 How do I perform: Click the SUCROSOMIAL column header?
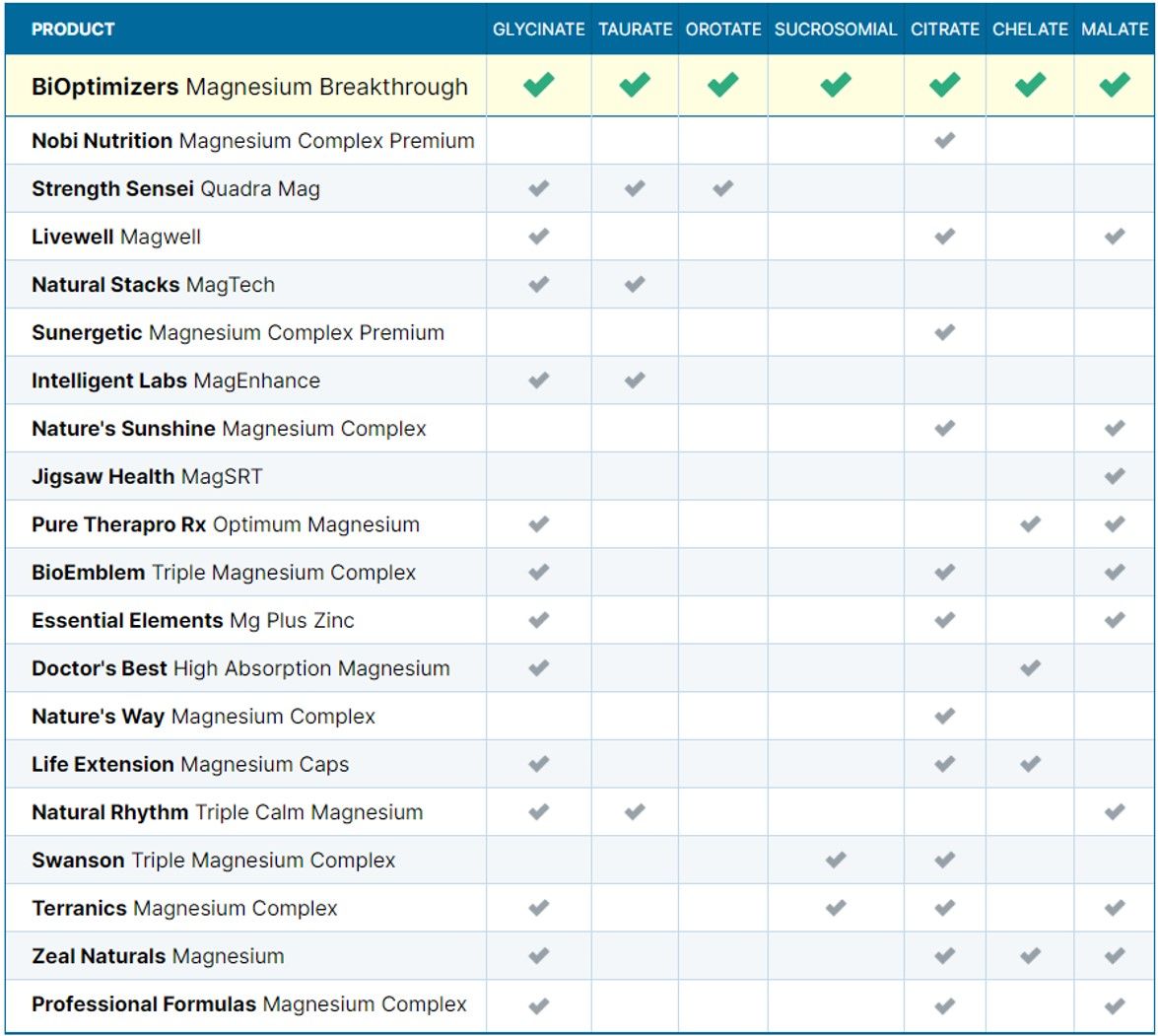836,30
